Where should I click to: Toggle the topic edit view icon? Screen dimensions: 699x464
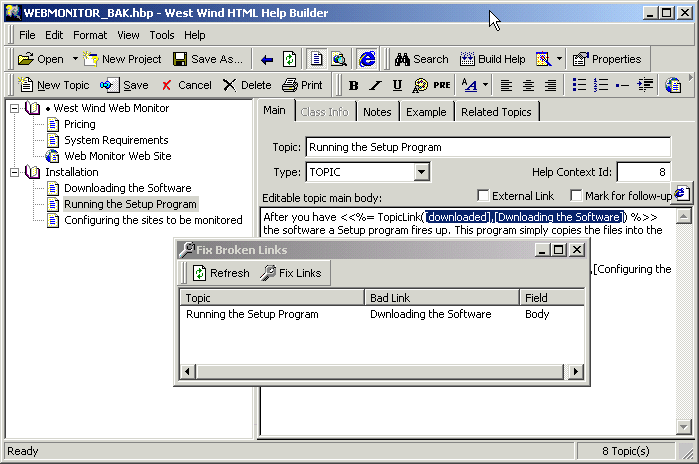317,59
